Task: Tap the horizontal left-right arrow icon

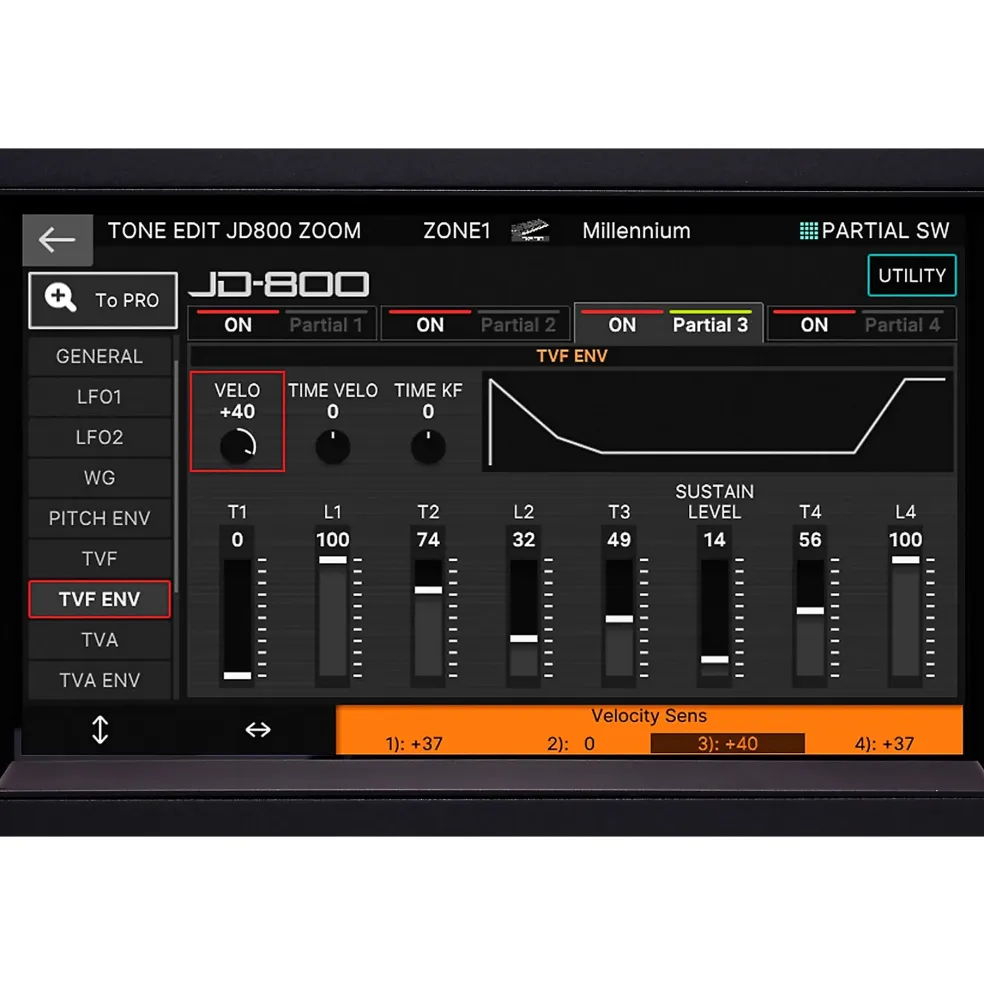Action: (258, 730)
